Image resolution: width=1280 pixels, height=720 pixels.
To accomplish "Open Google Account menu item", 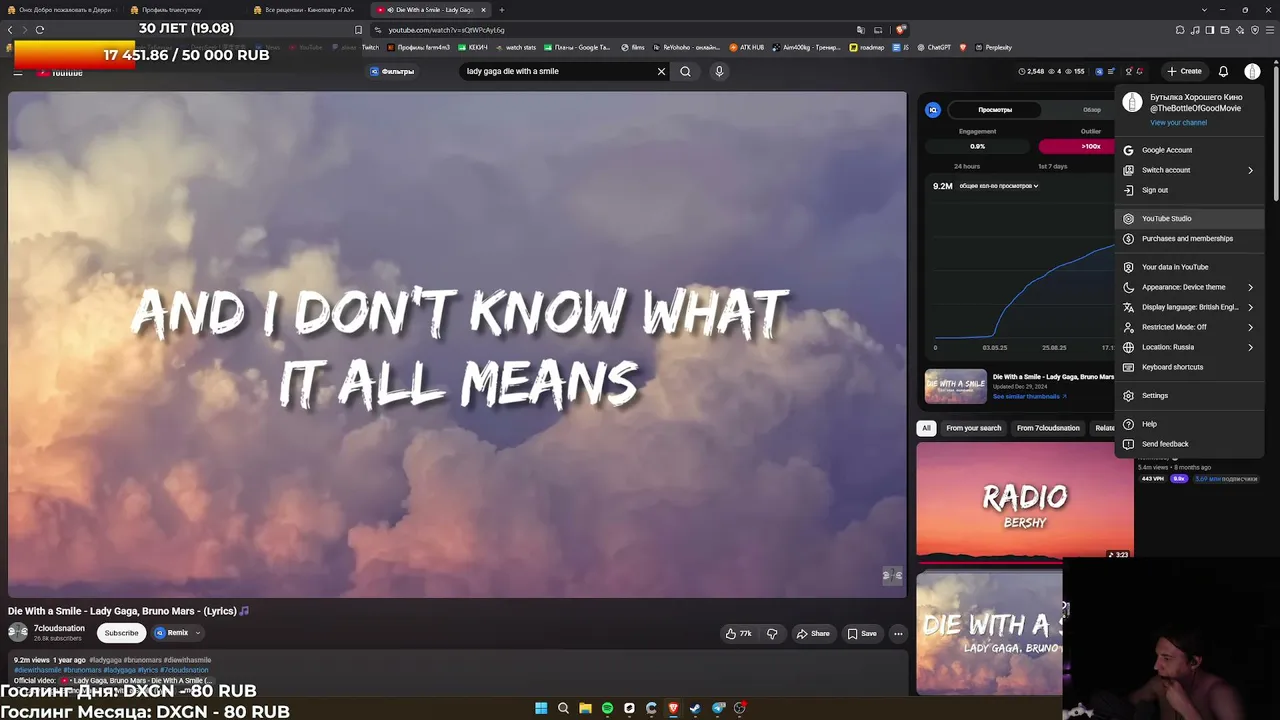I will [x=1189, y=150].
